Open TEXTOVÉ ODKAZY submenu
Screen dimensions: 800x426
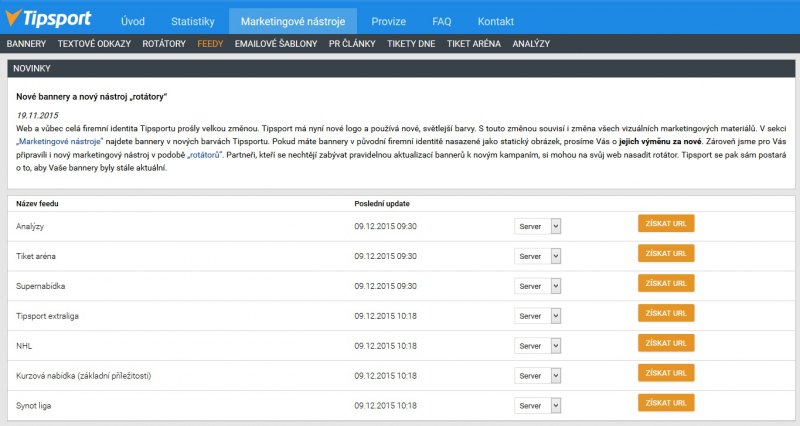point(94,44)
